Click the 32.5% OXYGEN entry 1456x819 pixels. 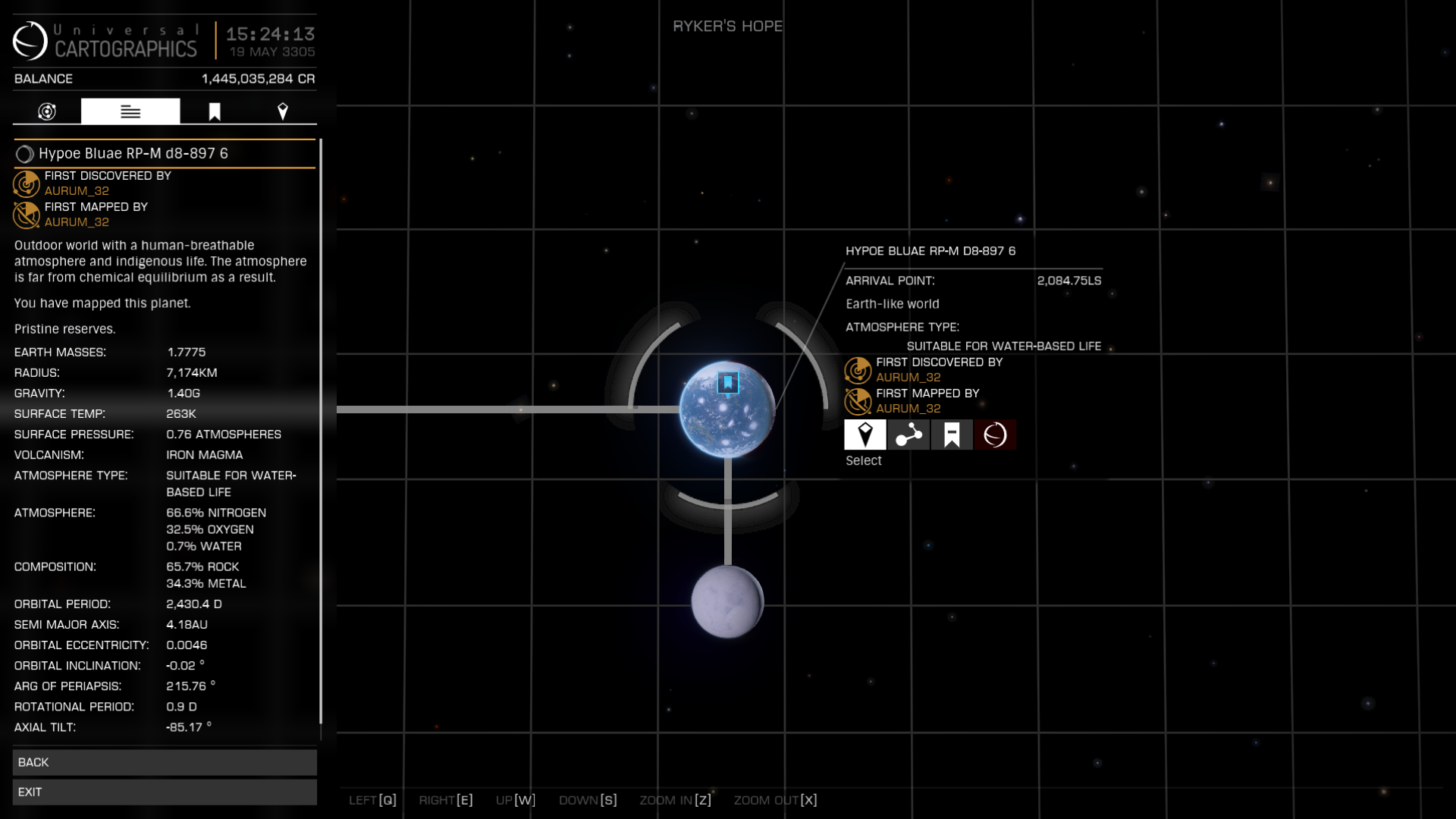pyautogui.click(x=210, y=529)
